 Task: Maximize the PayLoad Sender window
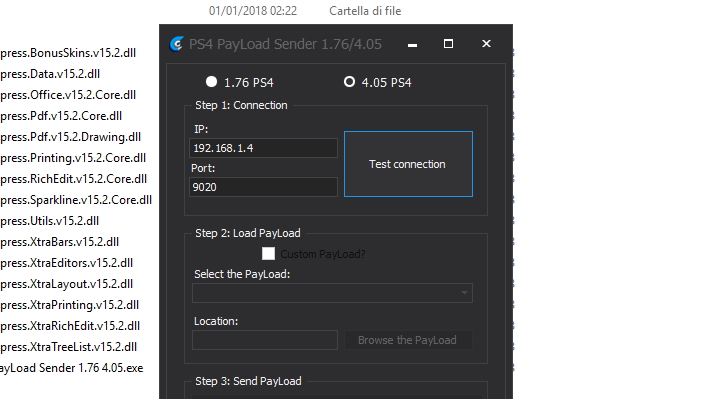point(448,44)
